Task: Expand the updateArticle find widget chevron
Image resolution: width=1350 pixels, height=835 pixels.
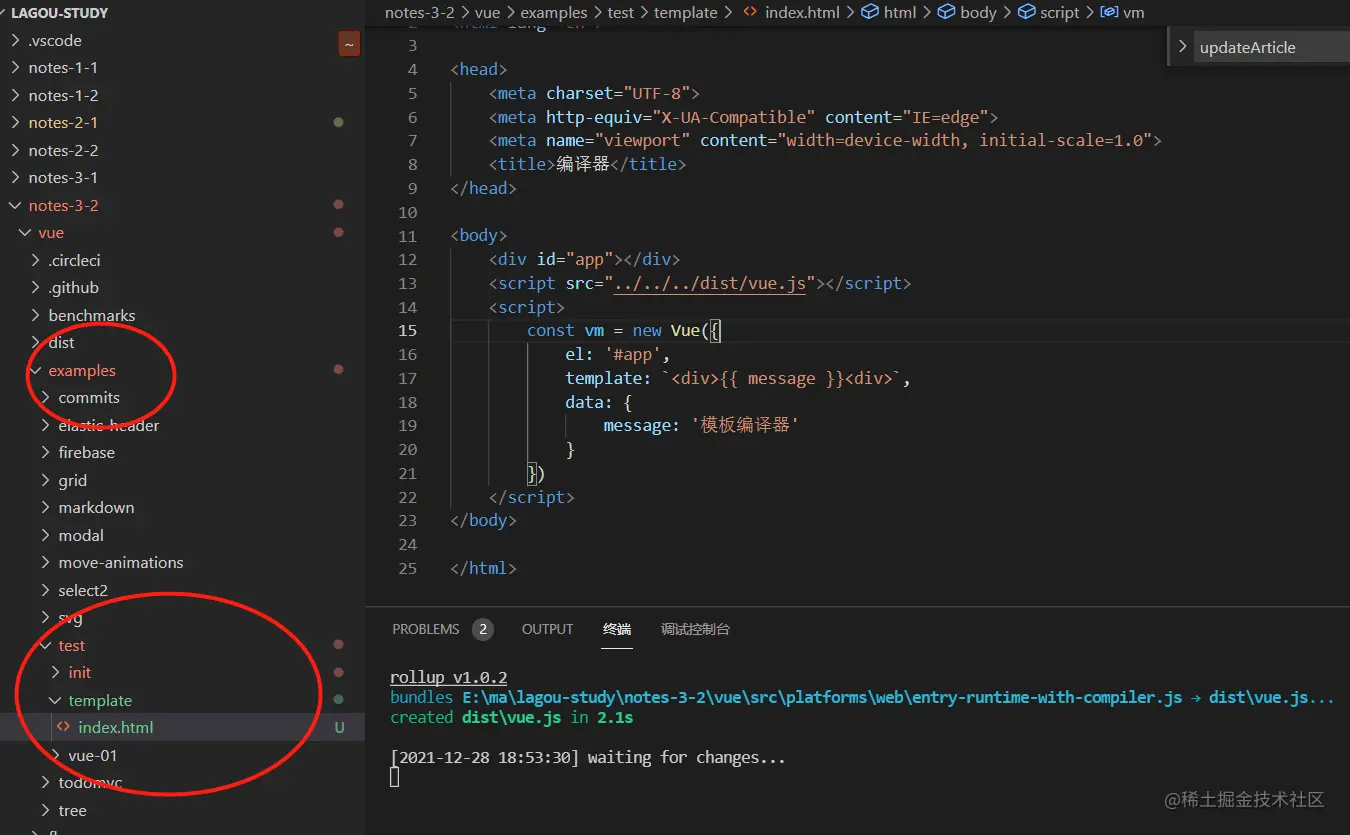Action: tap(1182, 47)
